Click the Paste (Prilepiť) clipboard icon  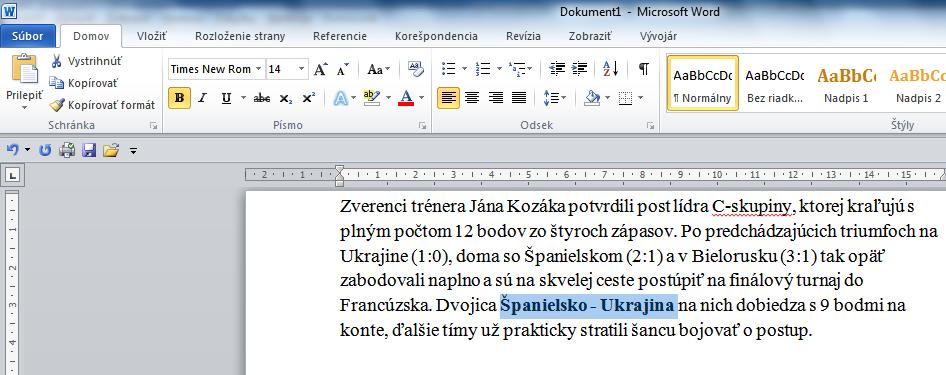point(25,69)
